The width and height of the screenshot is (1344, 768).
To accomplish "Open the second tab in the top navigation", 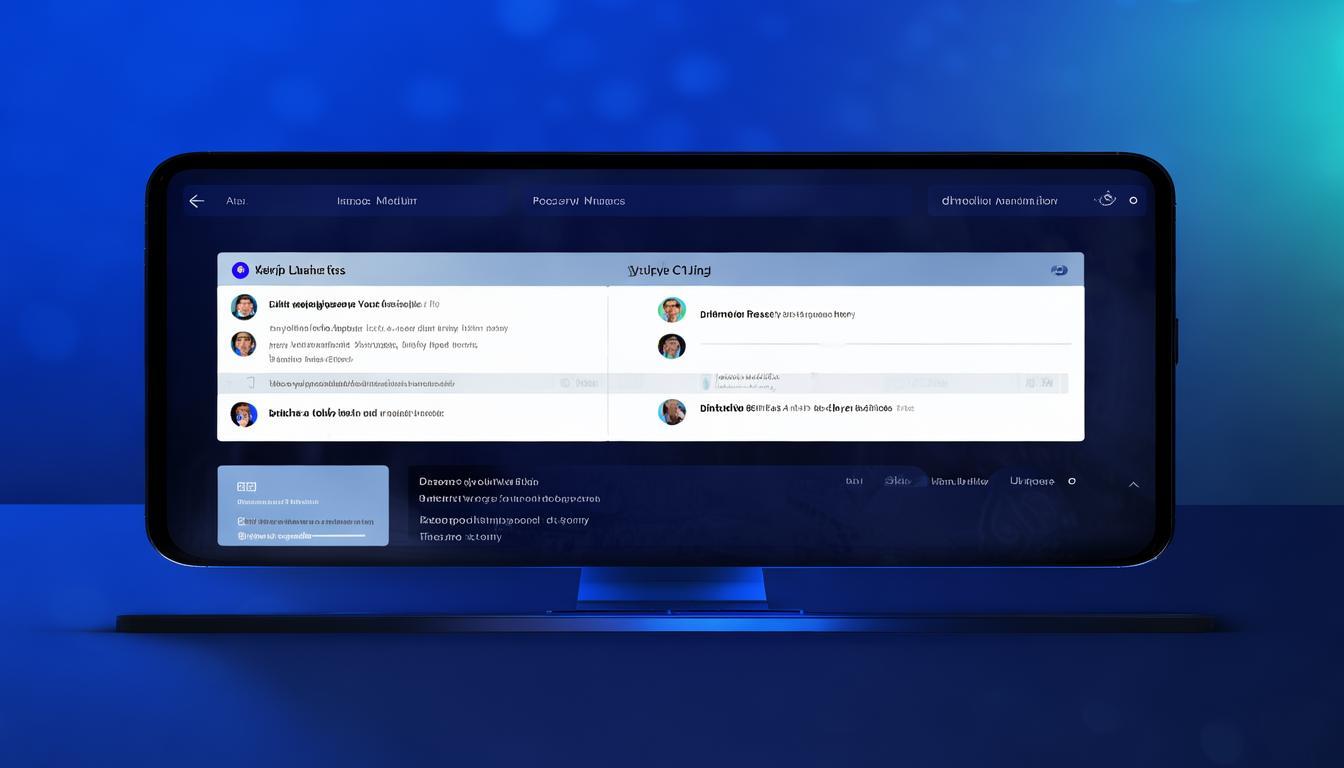I will tap(377, 201).
